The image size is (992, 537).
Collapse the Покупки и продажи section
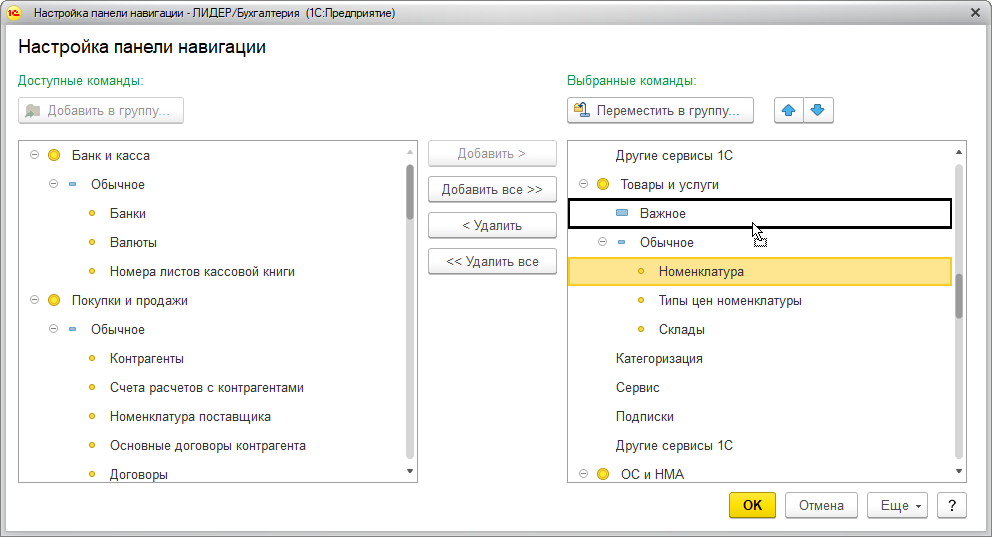pyautogui.click(x=35, y=300)
